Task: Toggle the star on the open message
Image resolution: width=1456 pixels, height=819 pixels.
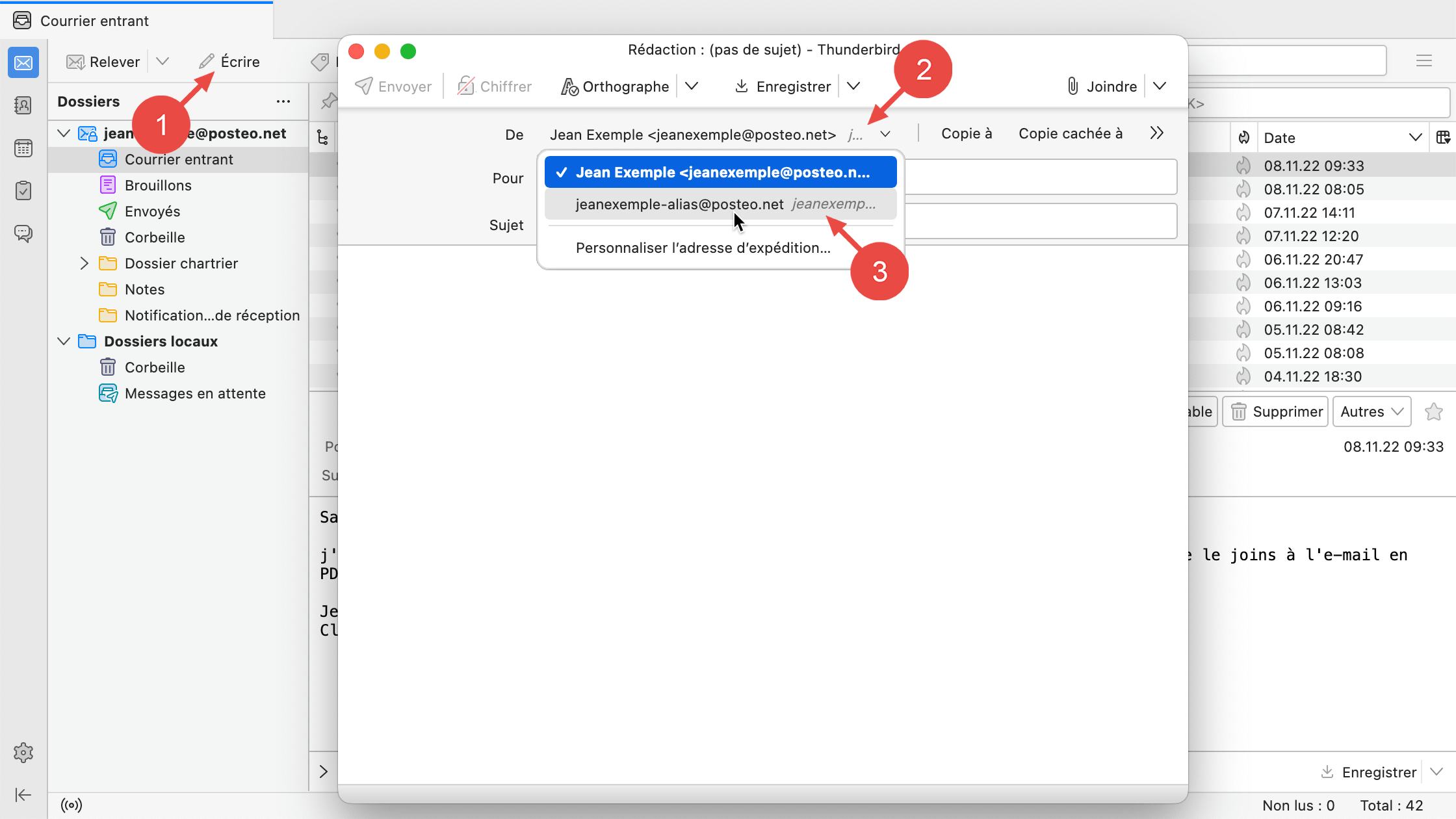Action: click(x=1433, y=412)
